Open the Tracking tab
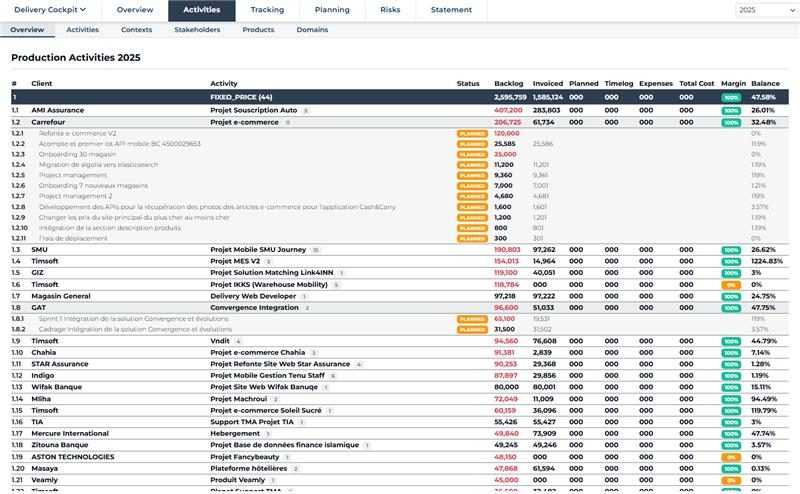The width and height of the screenshot is (800, 494). point(267,10)
